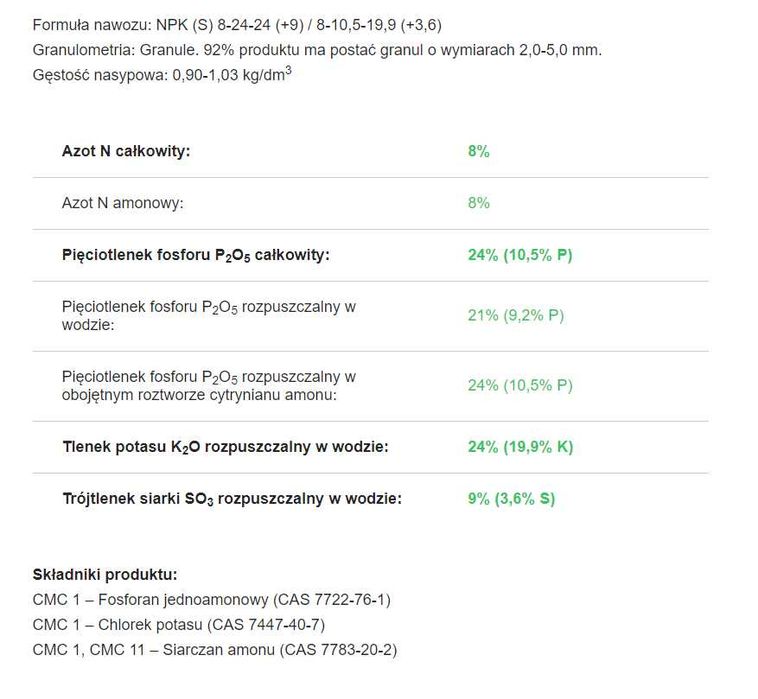
Task: Select the P2O5 rozpuszczalny w wodzie label
Action: 208,315
